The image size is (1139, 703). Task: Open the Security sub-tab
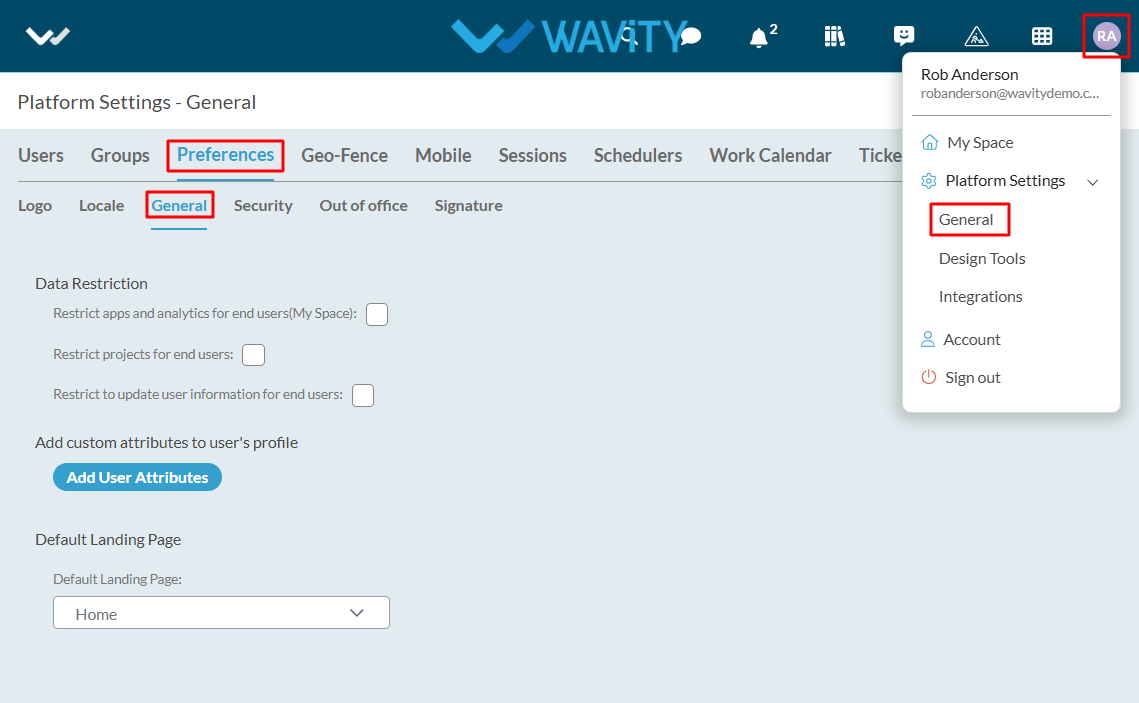(263, 206)
